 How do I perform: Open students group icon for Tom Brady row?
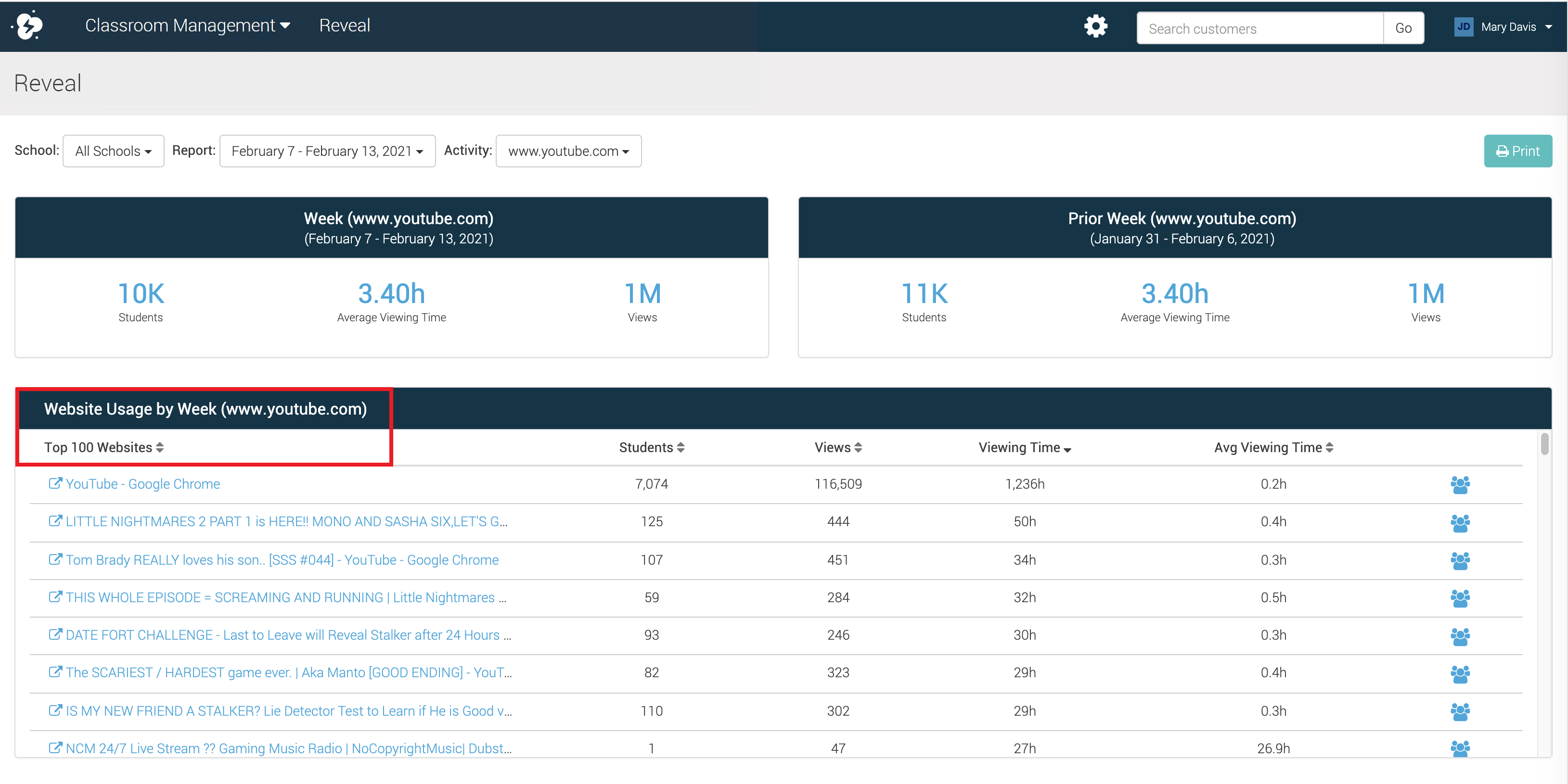point(1460,560)
